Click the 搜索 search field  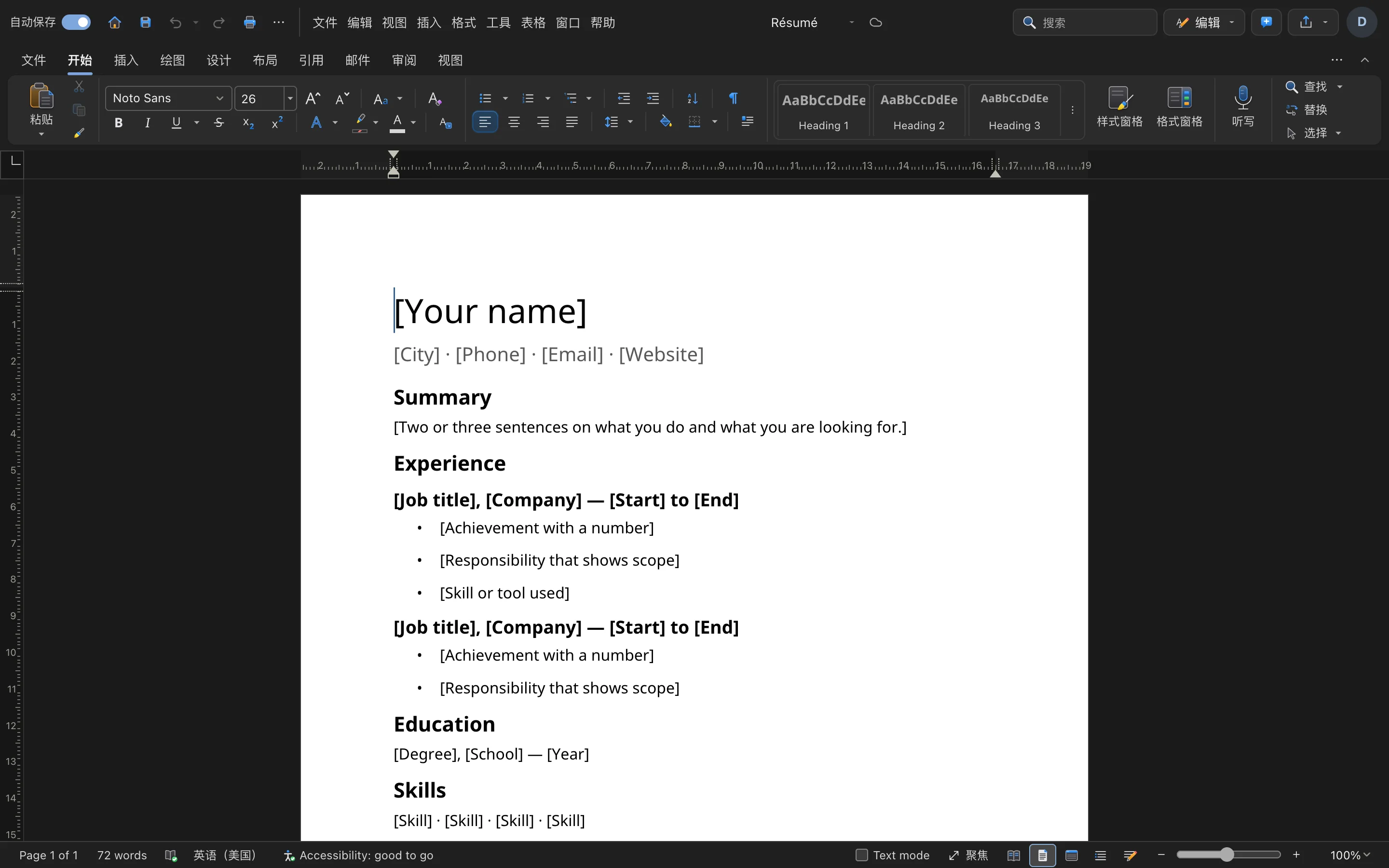point(1085,22)
